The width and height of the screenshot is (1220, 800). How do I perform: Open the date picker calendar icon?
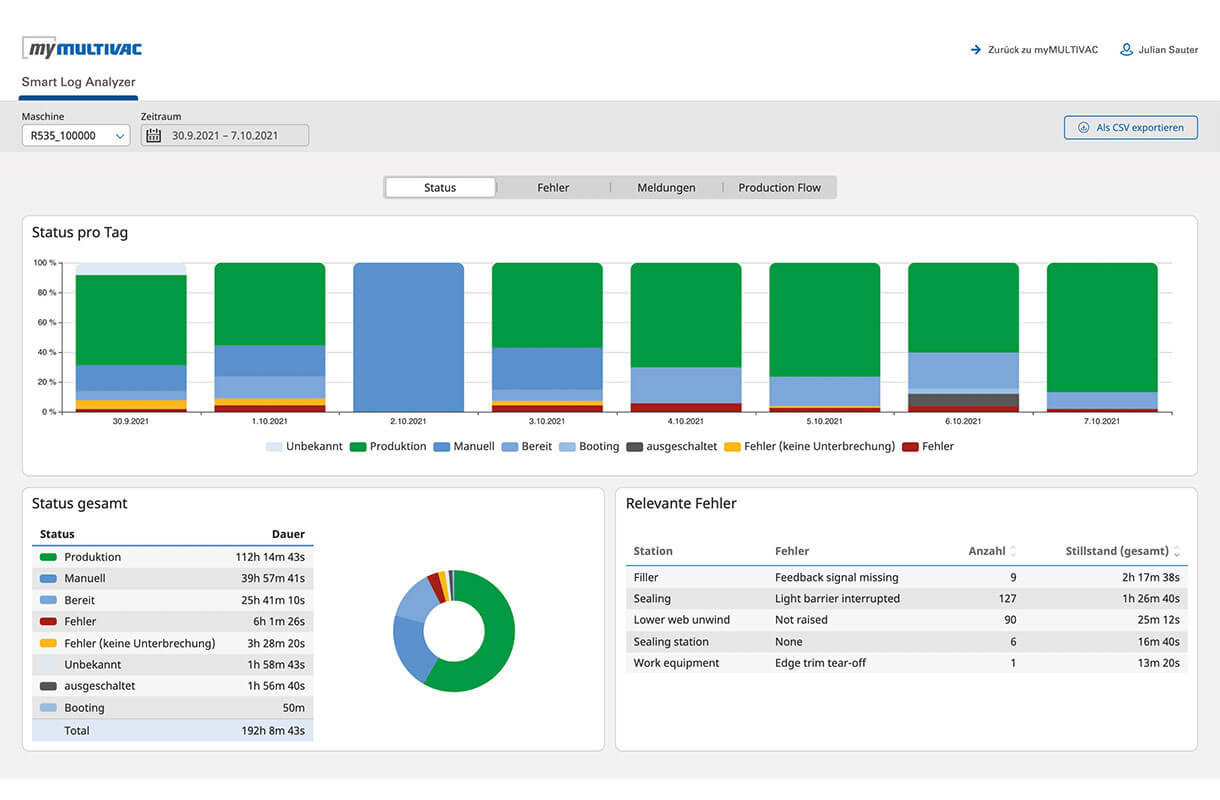tap(152, 135)
